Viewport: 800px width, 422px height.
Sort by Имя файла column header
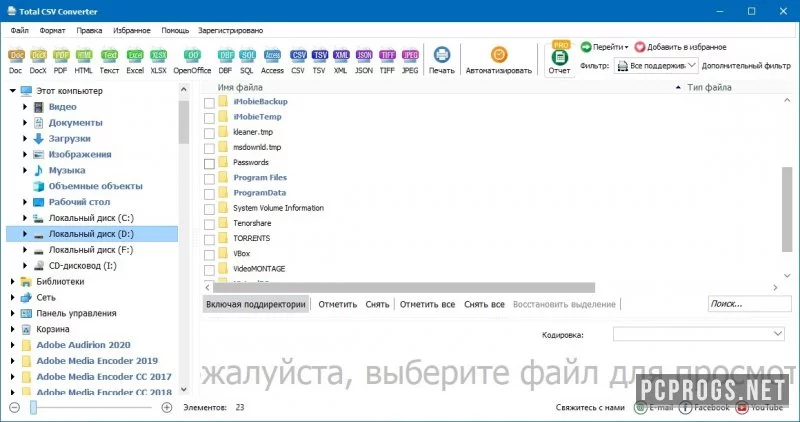(x=240, y=88)
